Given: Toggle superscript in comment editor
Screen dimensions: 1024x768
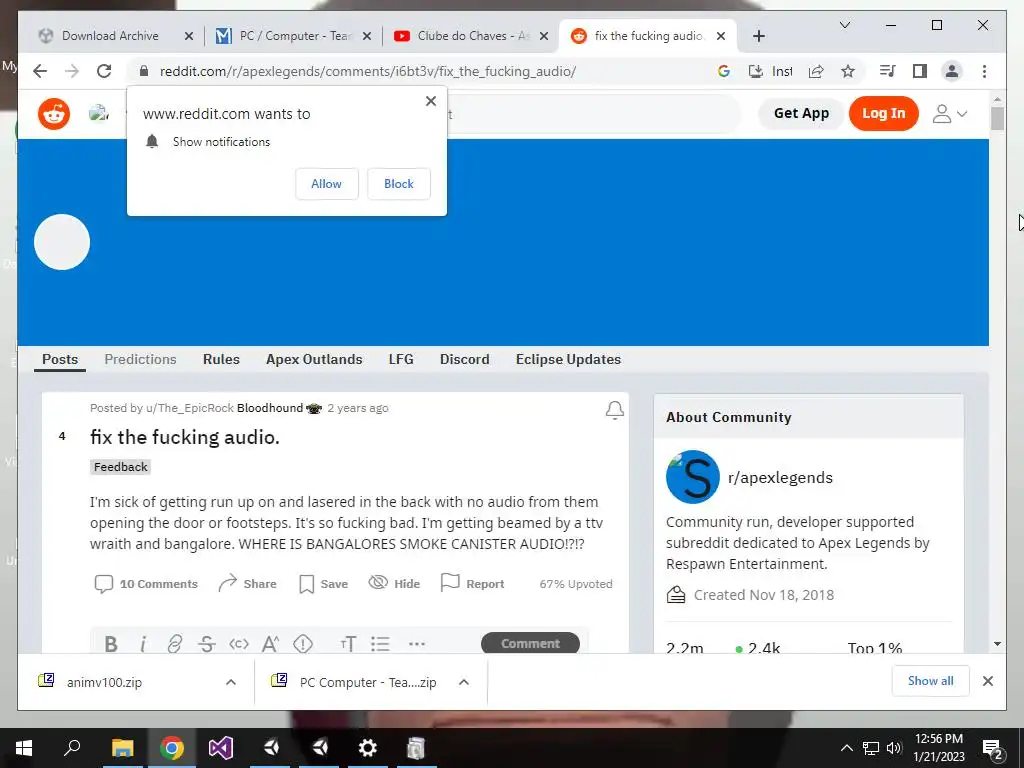Looking at the screenshot, I should coord(270,644).
